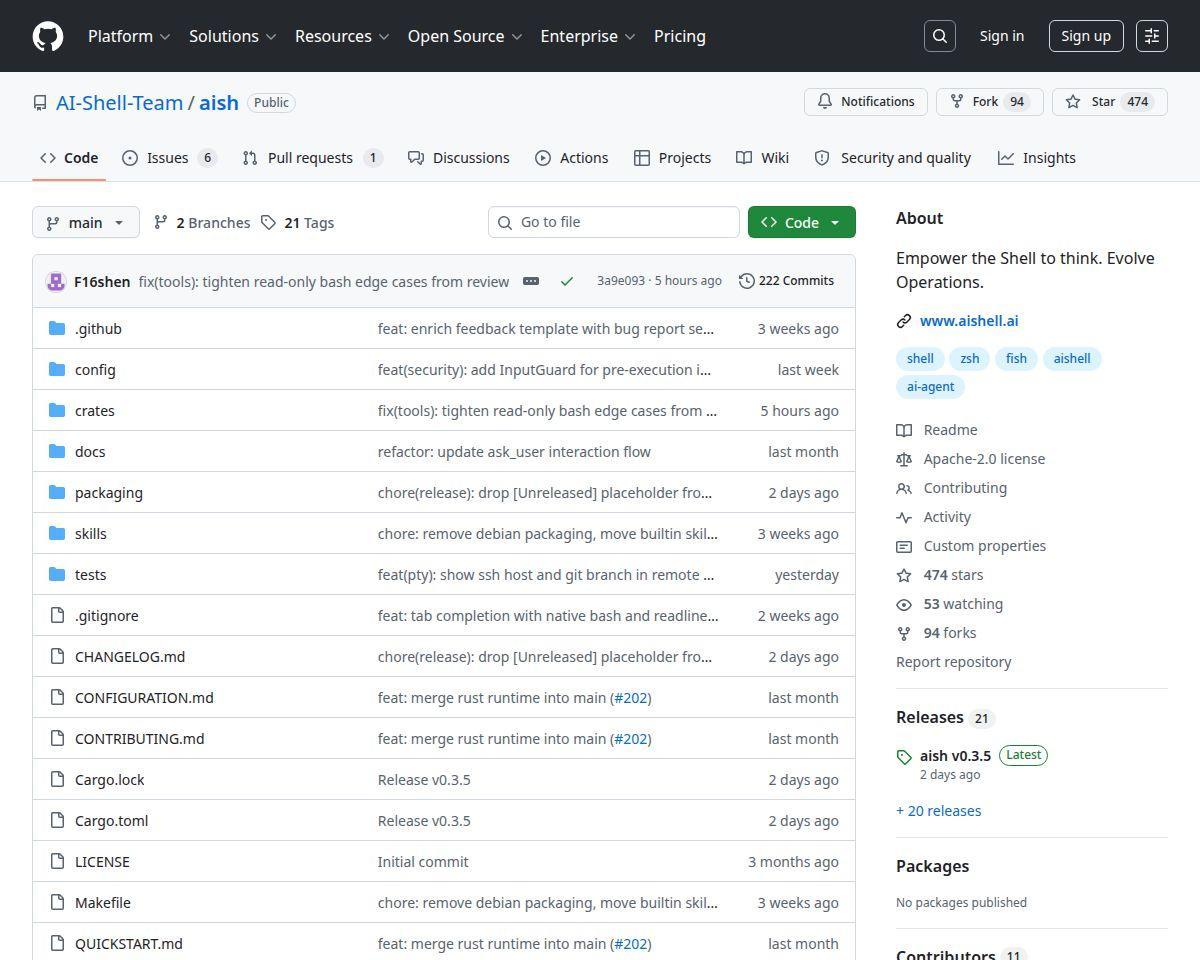1200x960 pixels.
Task: Switch to the Pull requests tab
Action: click(312, 158)
